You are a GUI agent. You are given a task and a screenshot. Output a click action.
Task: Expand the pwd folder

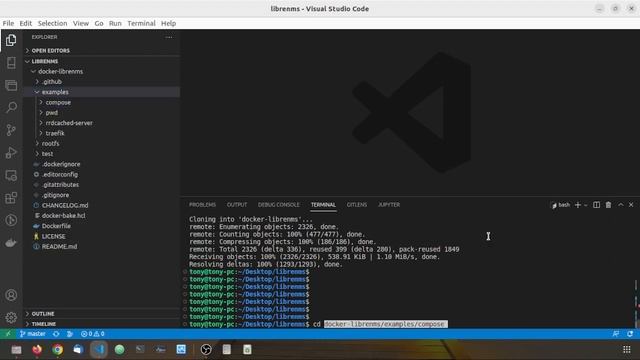tap(52, 113)
